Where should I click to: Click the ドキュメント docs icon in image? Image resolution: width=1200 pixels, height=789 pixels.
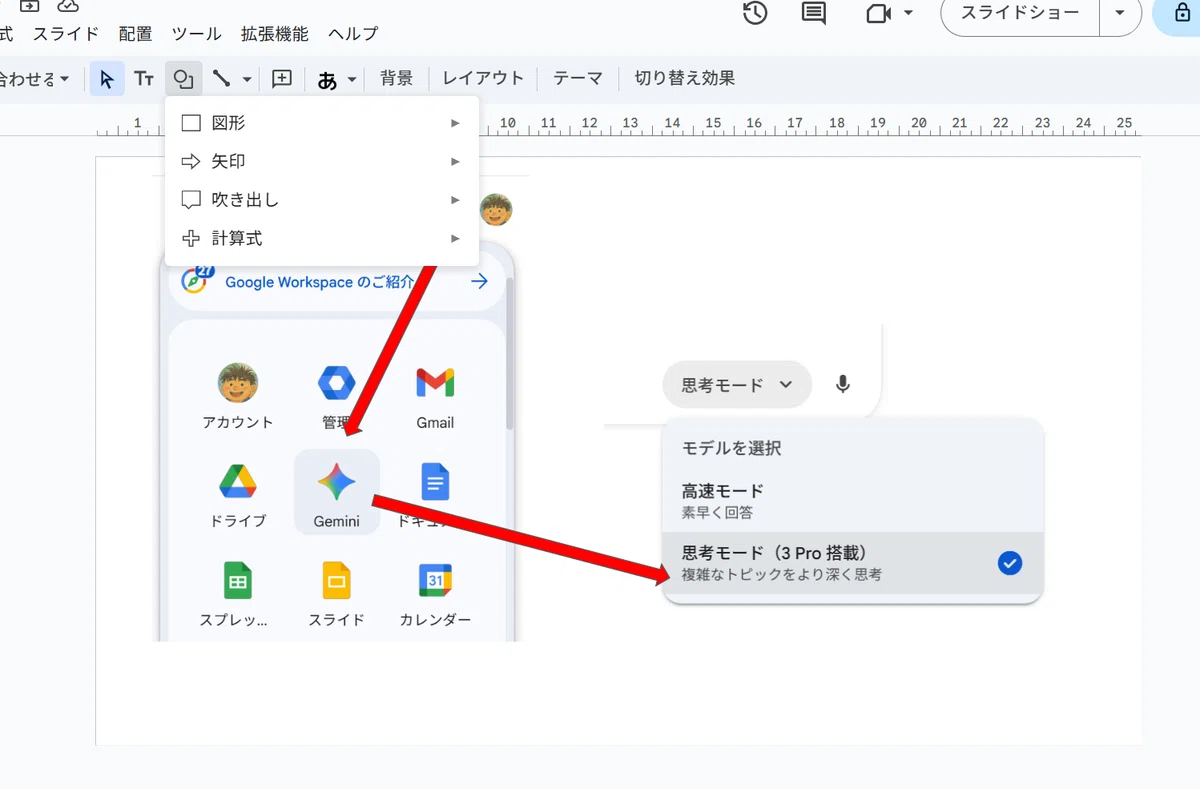pyautogui.click(x=435, y=482)
